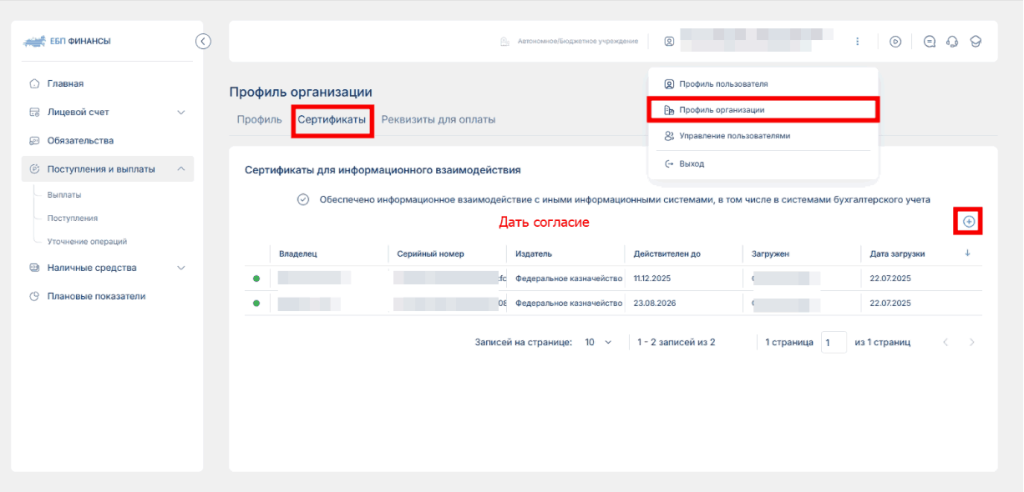The height and width of the screenshot is (492, 1024).
Task: Click the add certificate plus icon
Action: pos(968,221)
